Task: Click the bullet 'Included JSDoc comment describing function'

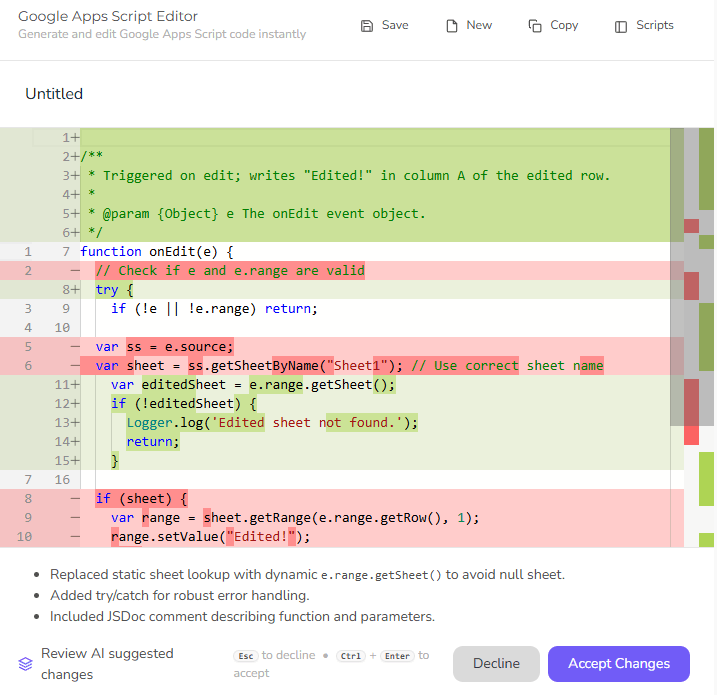Action: pyautogui.click(x=242, y=616)
